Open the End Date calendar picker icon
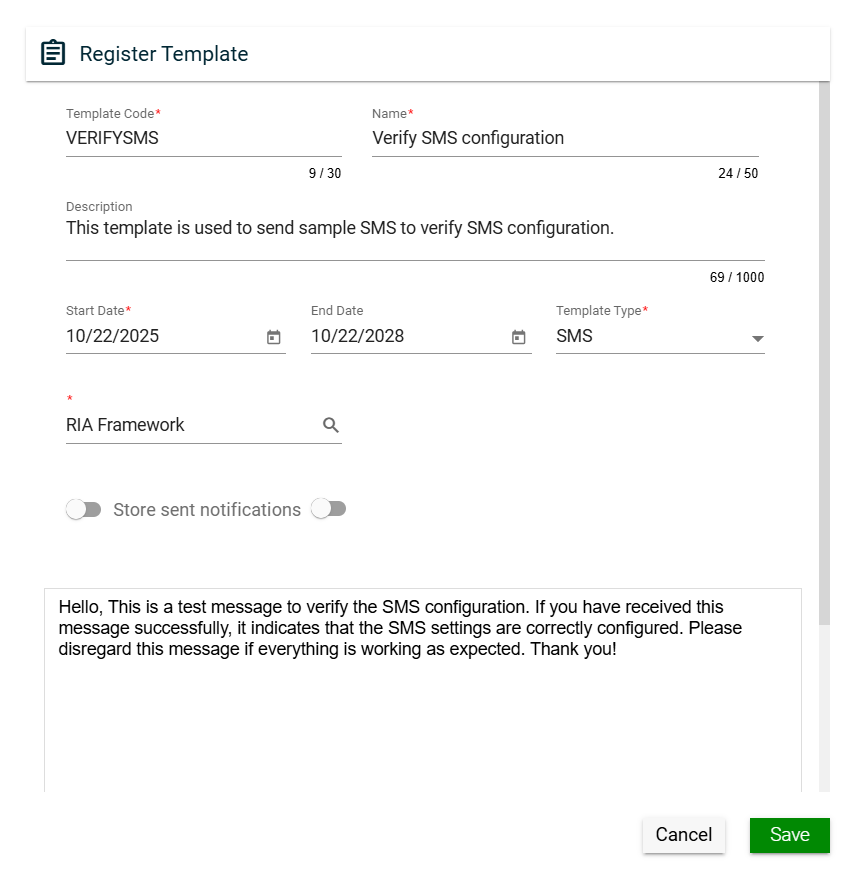Screen dimensions: 857x873 click(x=519, y=337)
